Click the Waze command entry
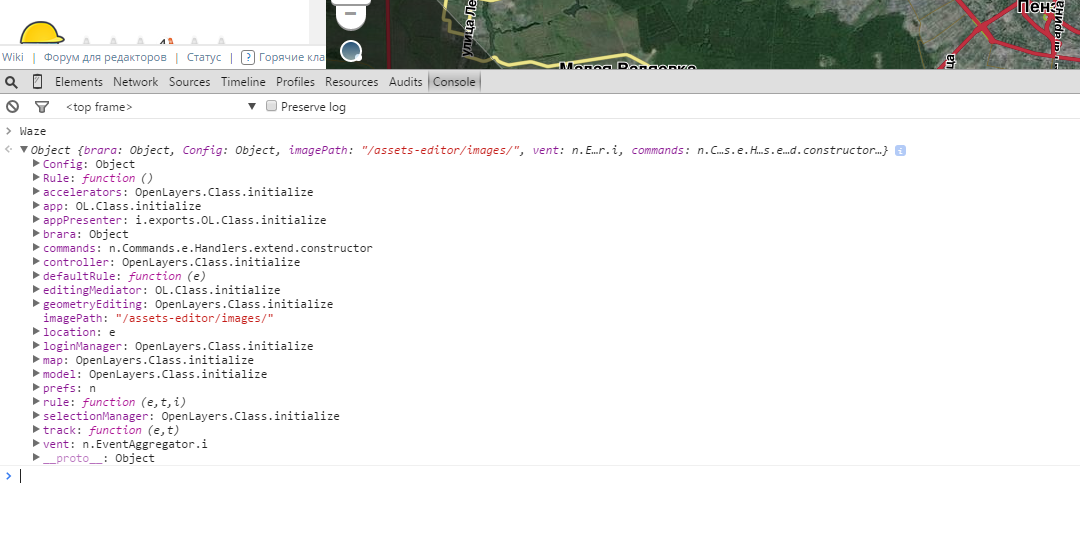The width and height of the screenshot is (1080, 558). click(x=32, y=131)
